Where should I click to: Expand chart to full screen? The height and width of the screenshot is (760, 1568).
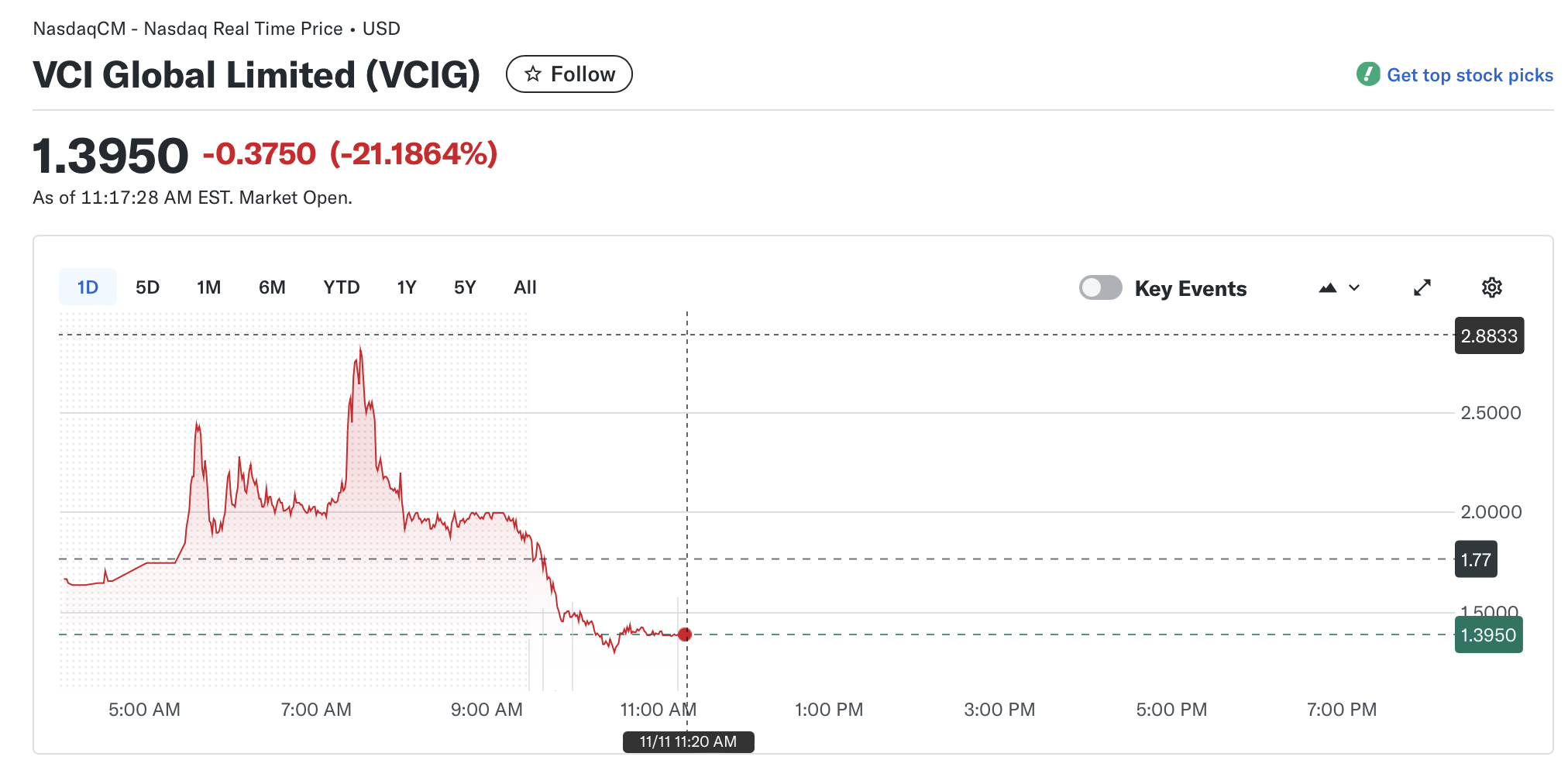[1422, 288]
